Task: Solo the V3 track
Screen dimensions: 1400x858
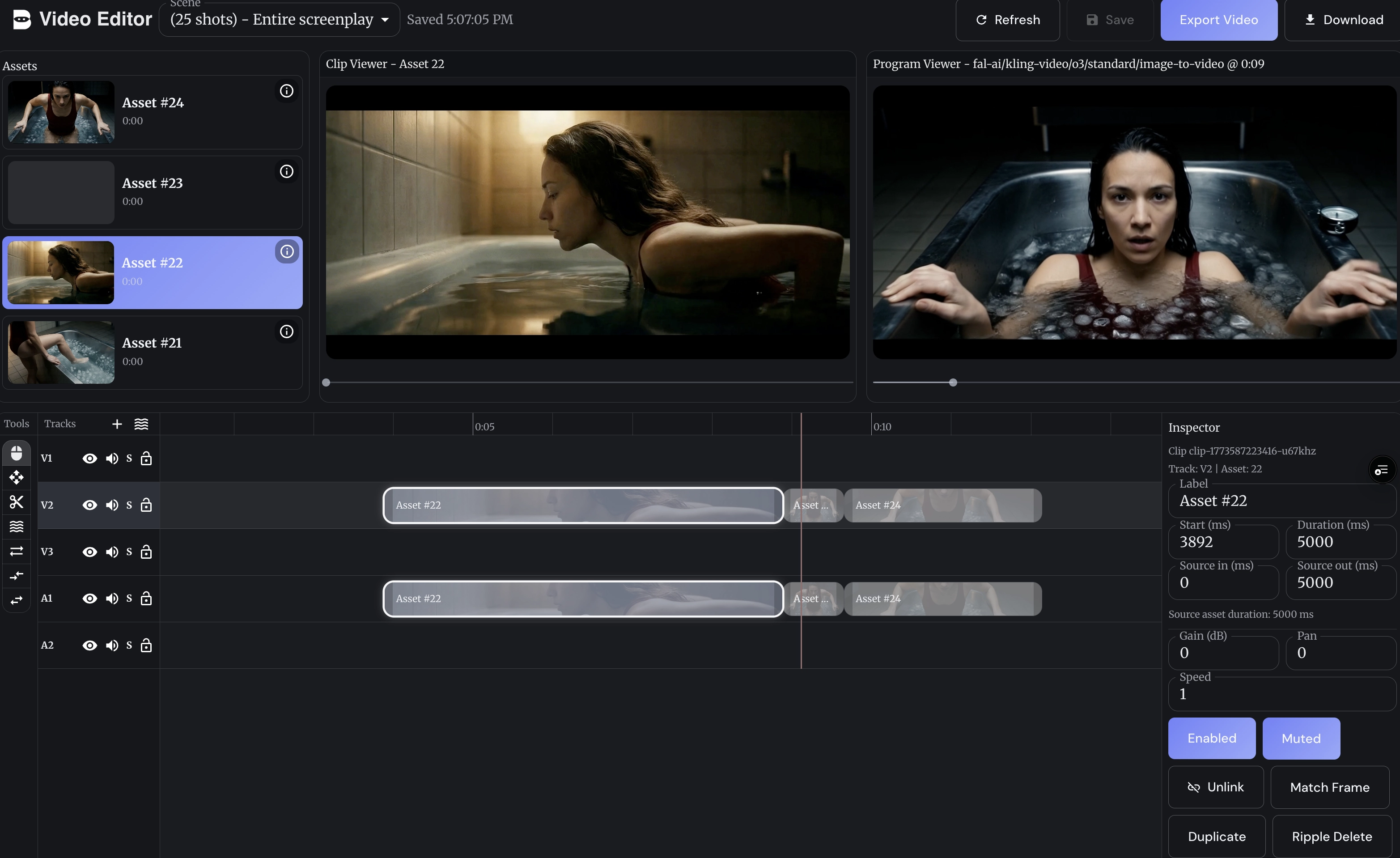Action: point(129,552)
